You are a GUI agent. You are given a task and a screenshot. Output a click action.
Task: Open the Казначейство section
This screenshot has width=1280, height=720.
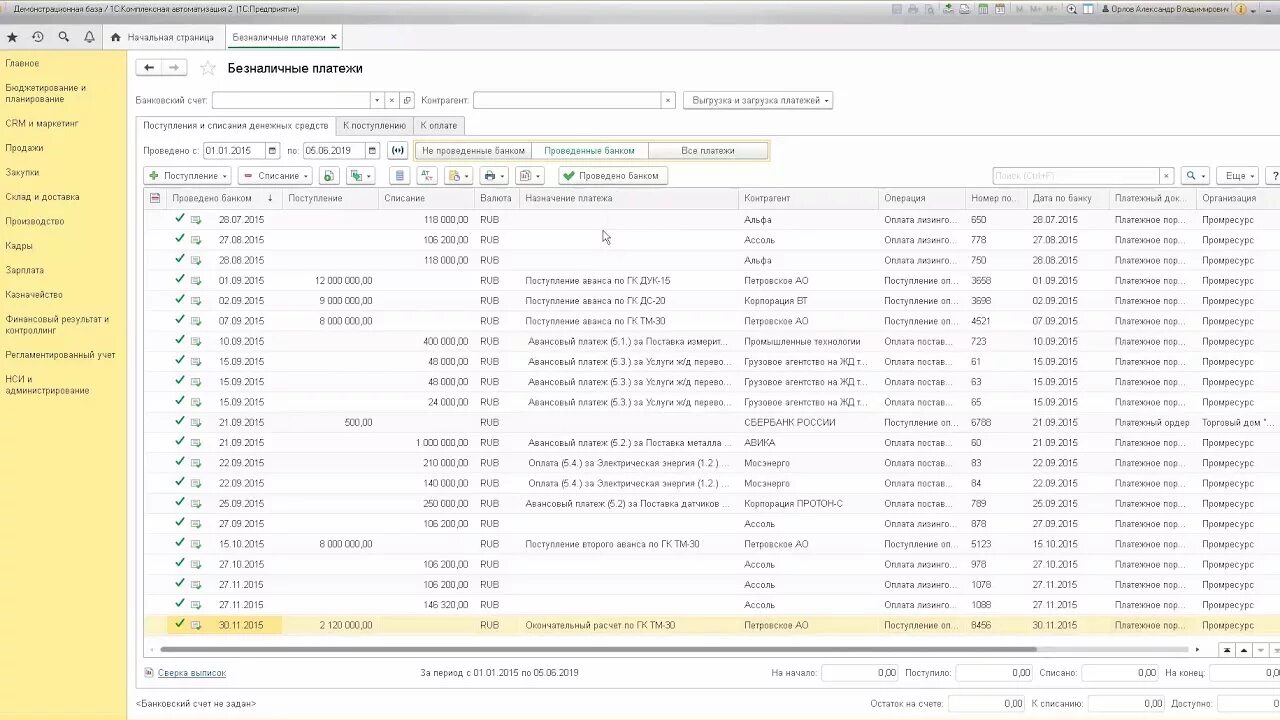coord(34,295)
